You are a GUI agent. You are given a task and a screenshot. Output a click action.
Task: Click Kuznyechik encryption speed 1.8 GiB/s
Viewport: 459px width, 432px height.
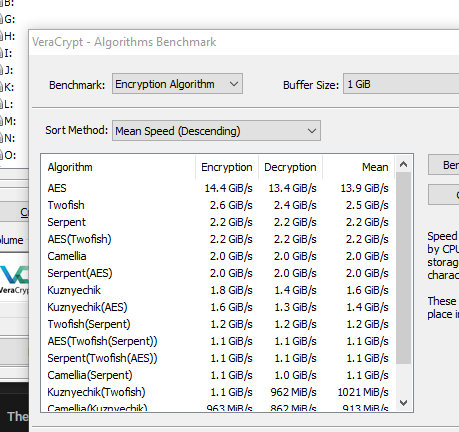point(231,290)
